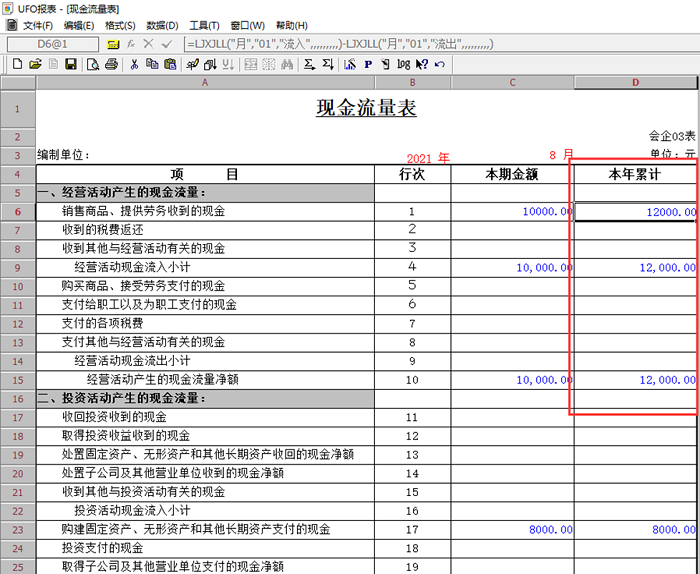The width and height of the screenshot is (700, 574).
Task: Click the Sigma with right arrow icon
Action: (309, 64)
